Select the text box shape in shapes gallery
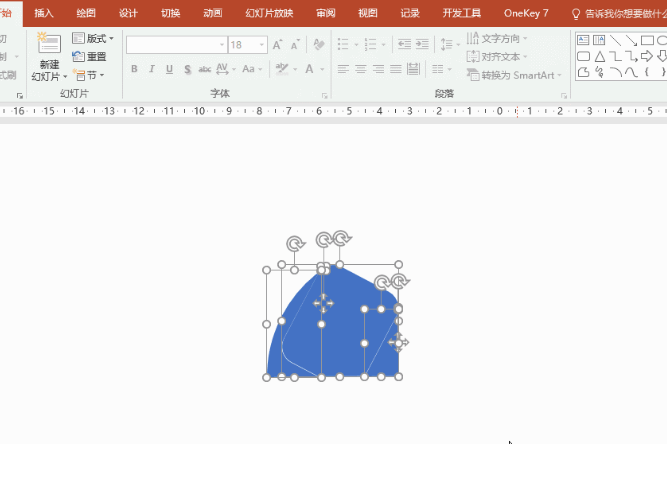 [x=583, y=40]
